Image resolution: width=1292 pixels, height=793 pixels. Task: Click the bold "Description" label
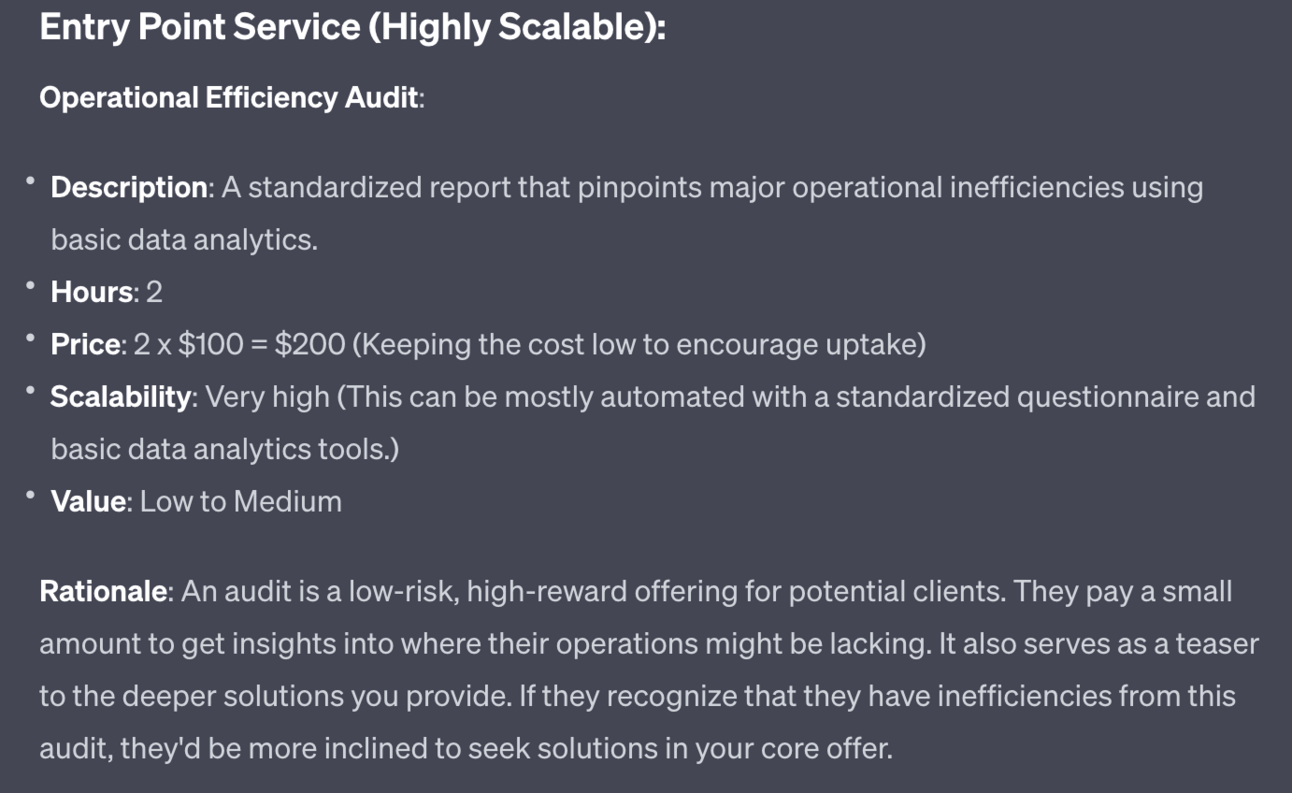pyautogui.click(x=128, y=187)
